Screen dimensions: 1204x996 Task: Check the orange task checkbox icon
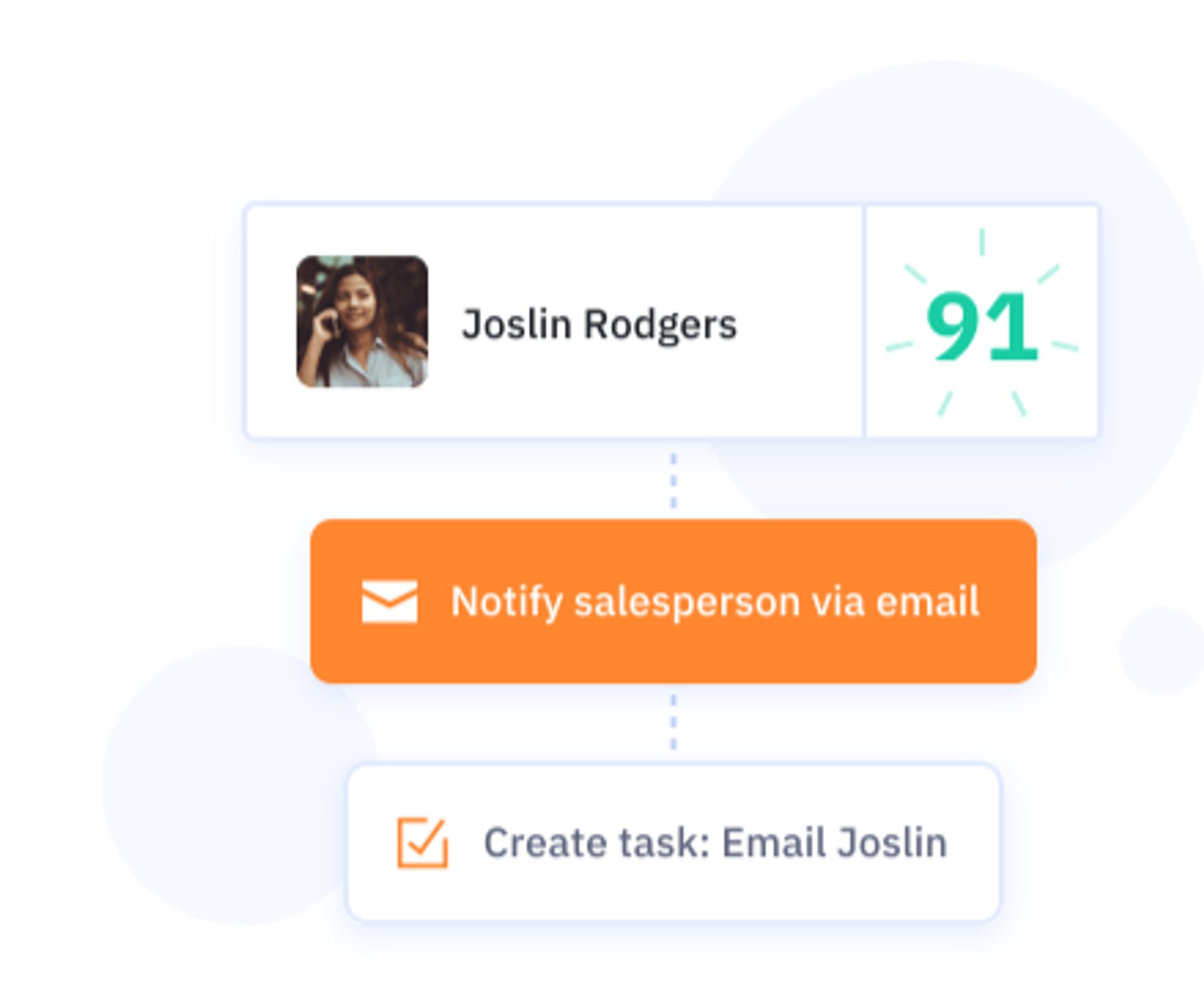[x=423, y=842]
